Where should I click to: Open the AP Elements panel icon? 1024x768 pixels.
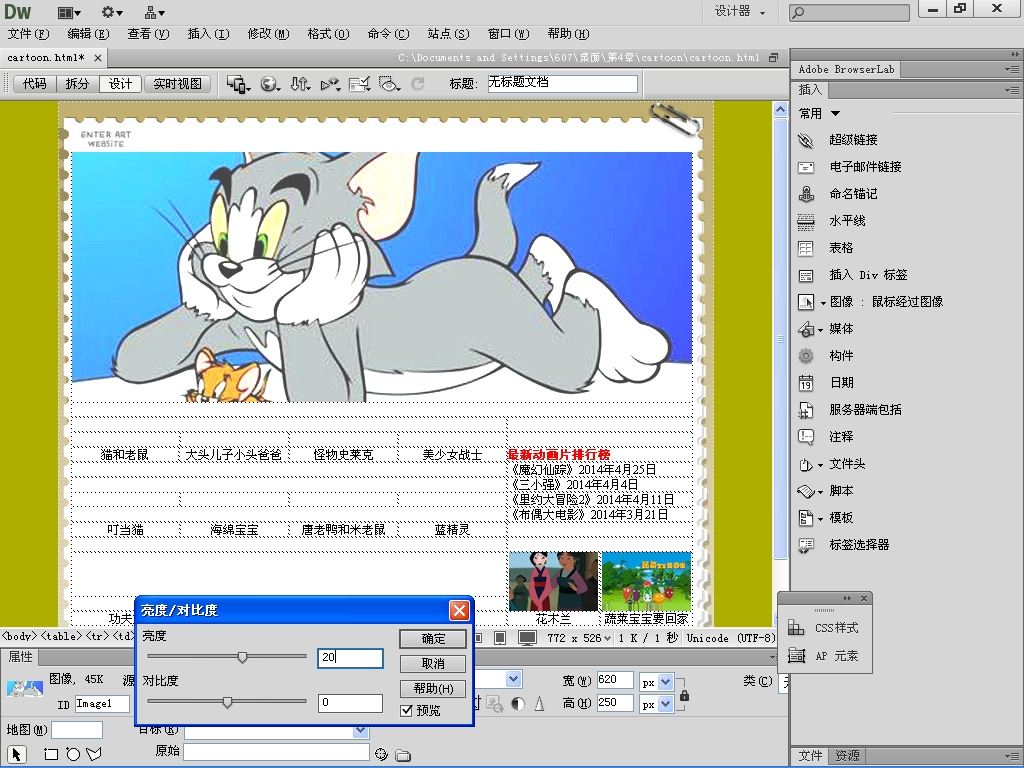pos(796,656)
